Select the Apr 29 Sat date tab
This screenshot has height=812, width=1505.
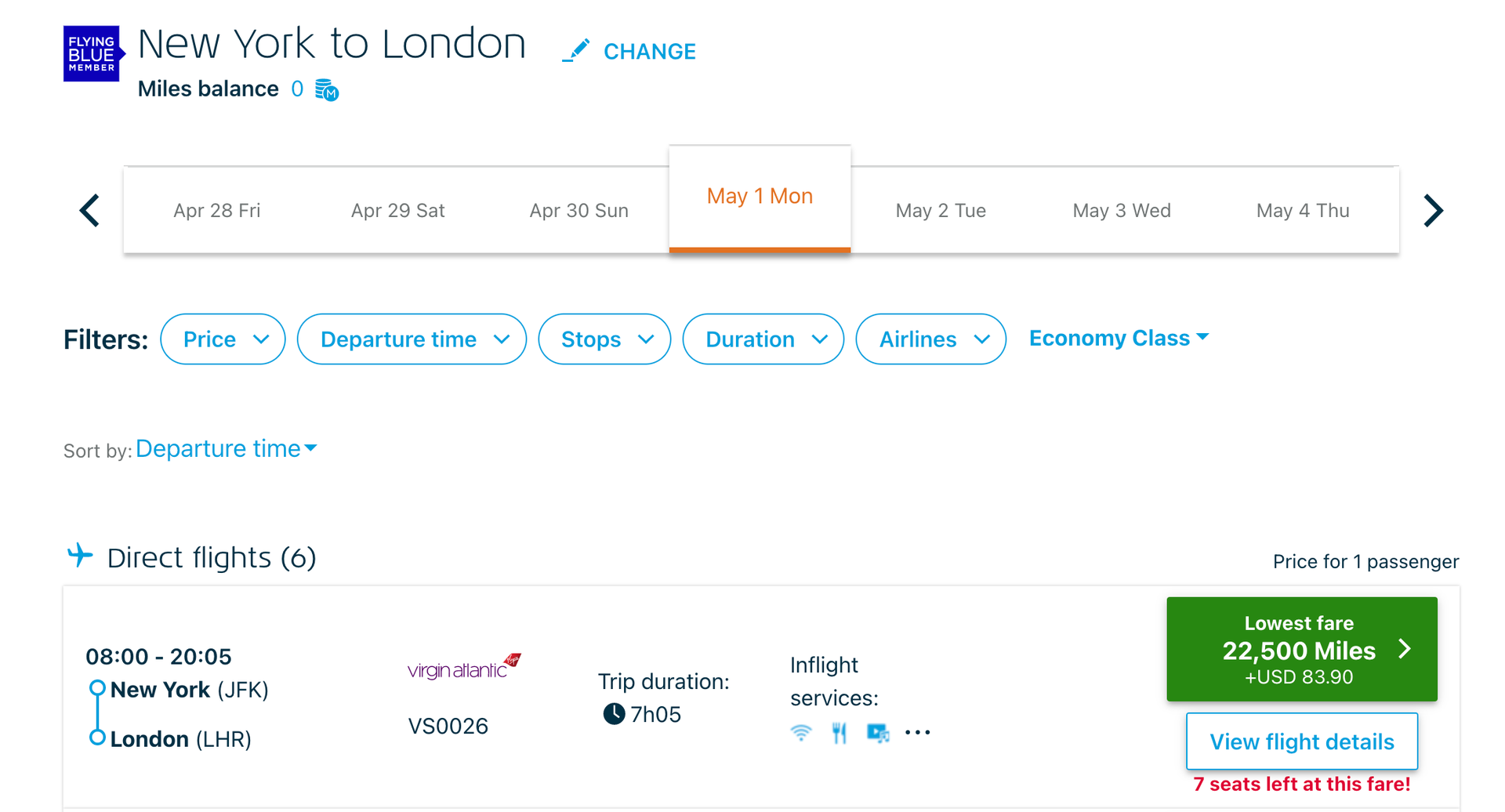(x=397, y=210)
